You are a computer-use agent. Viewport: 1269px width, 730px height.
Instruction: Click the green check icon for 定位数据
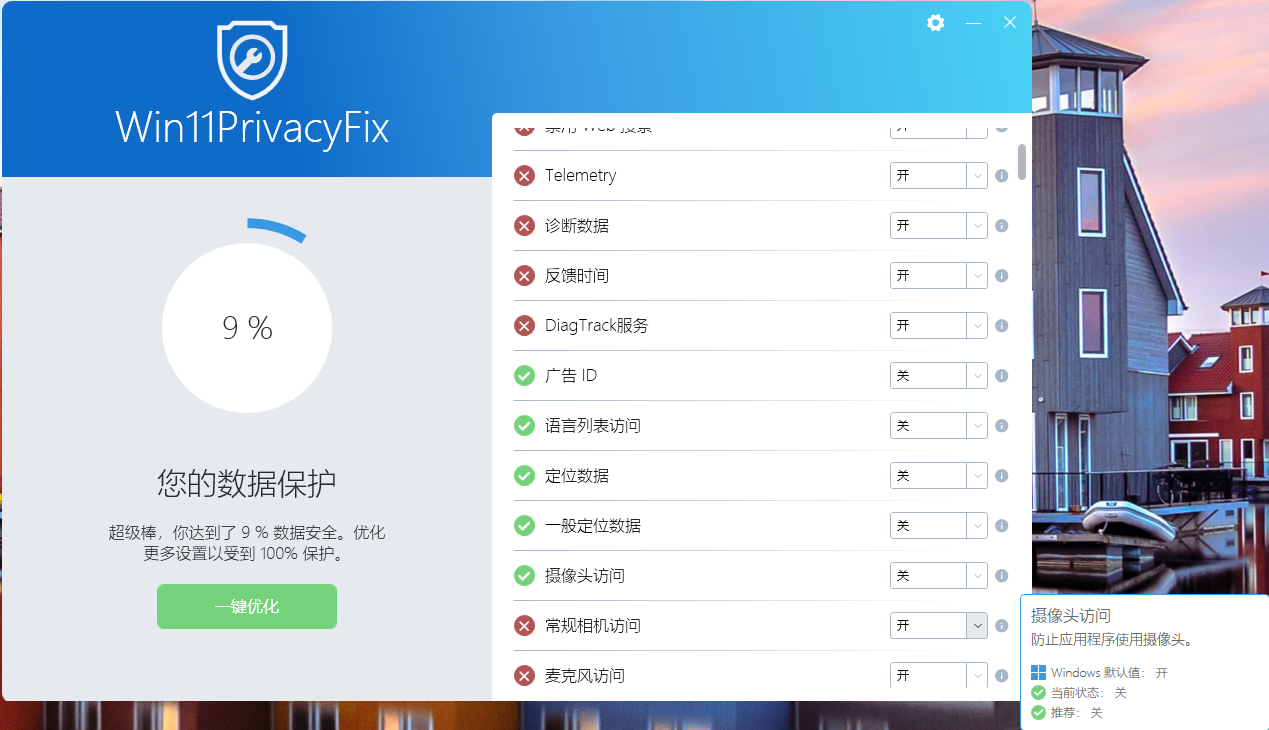(x=524, y=476)
